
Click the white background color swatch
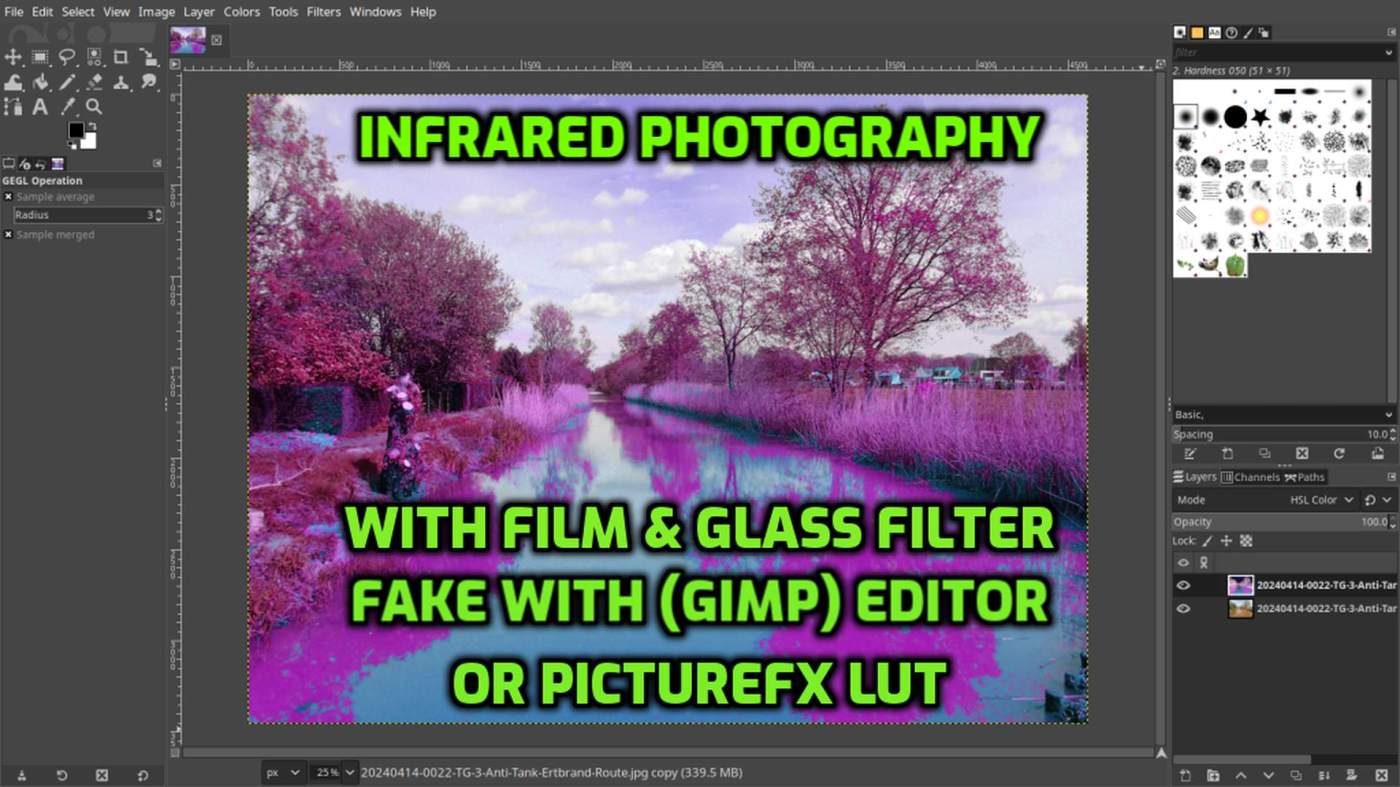click(90, 143)
